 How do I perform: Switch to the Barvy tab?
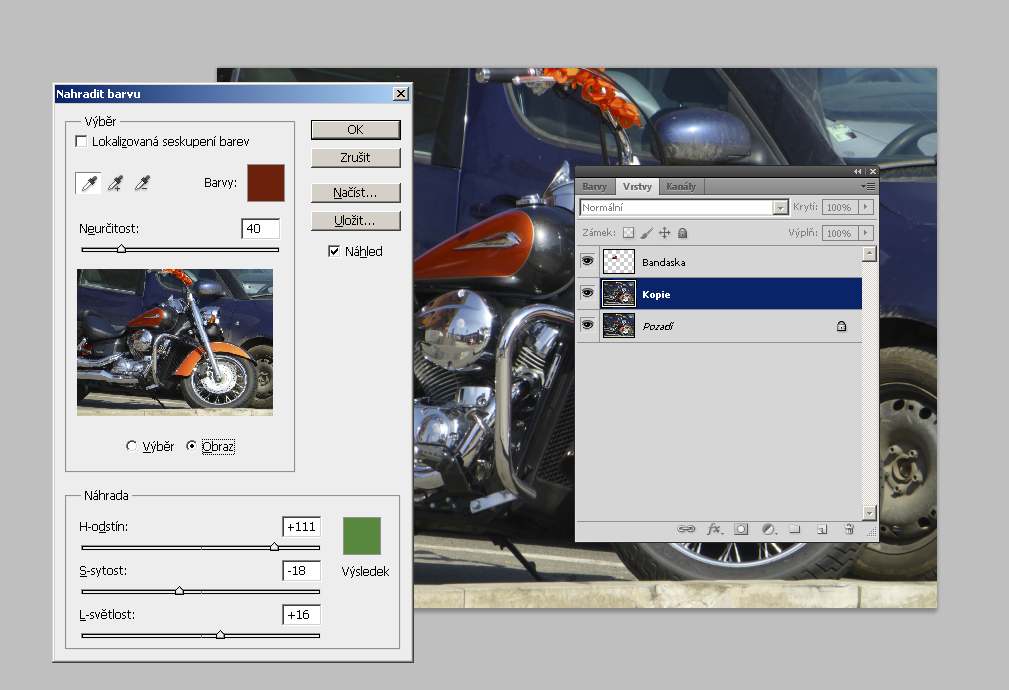point(594,186)
